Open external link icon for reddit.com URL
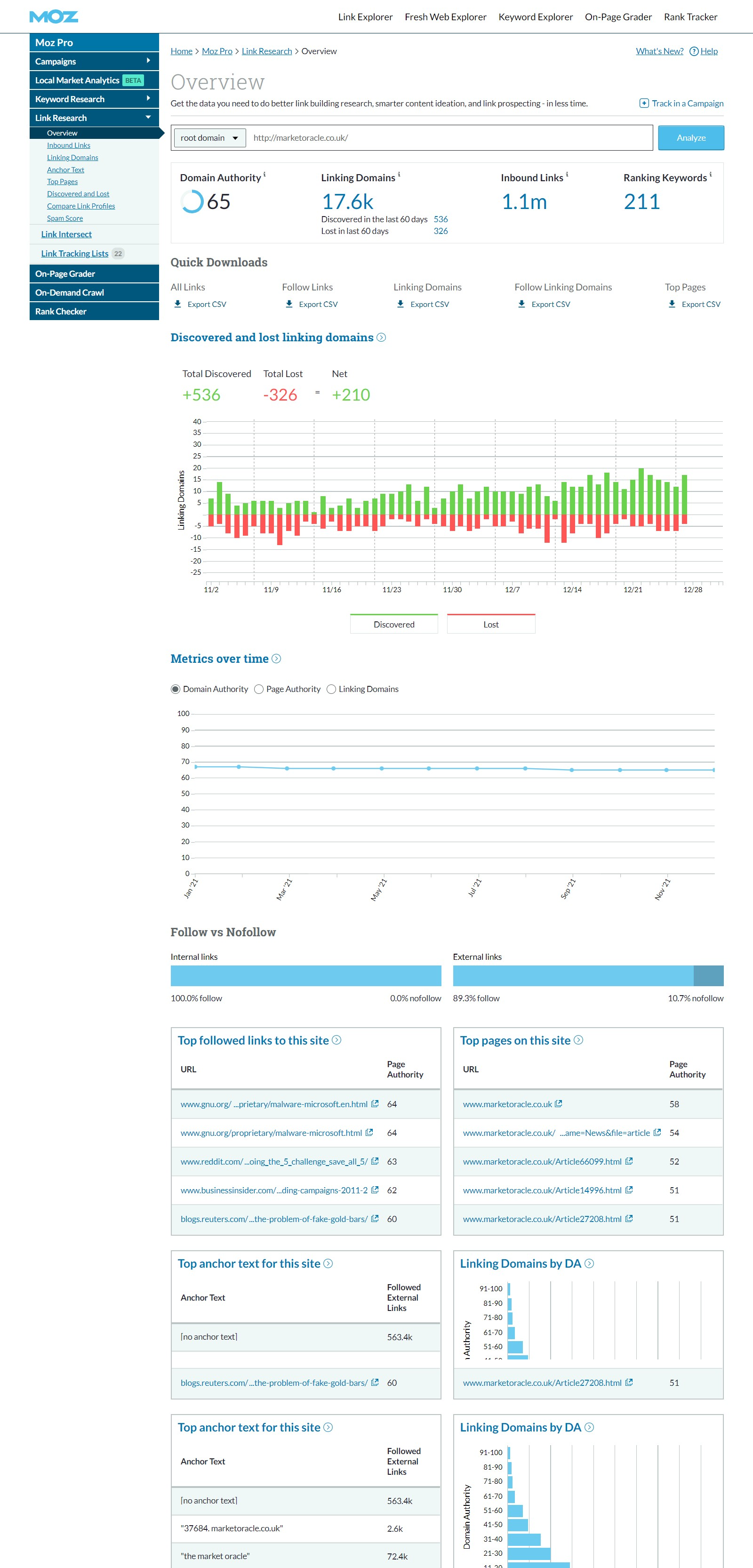The width and height of the screenshot is (753, 1568). (375, 1161)
